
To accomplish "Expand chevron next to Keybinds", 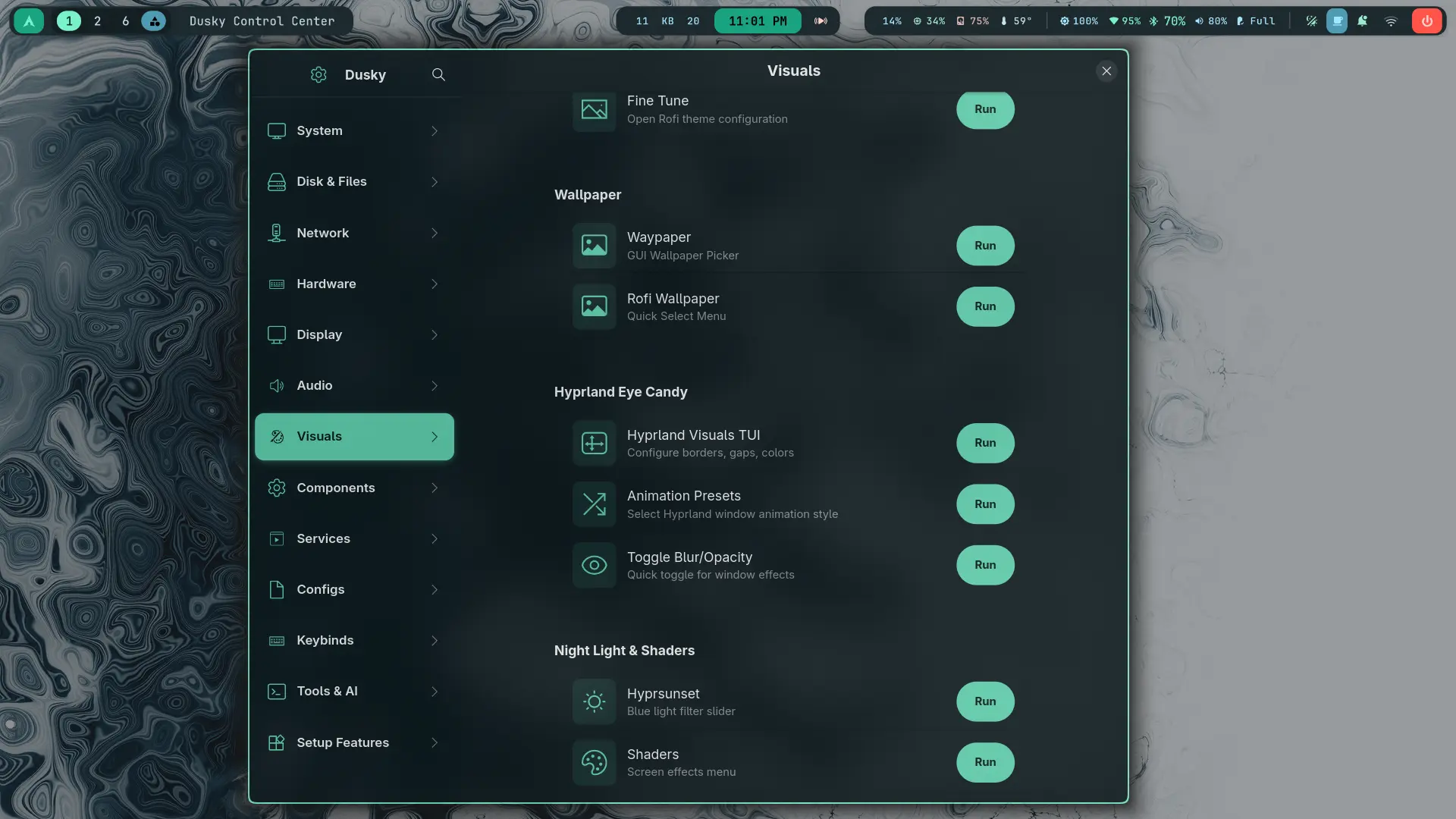I will (x=435, y=640).
